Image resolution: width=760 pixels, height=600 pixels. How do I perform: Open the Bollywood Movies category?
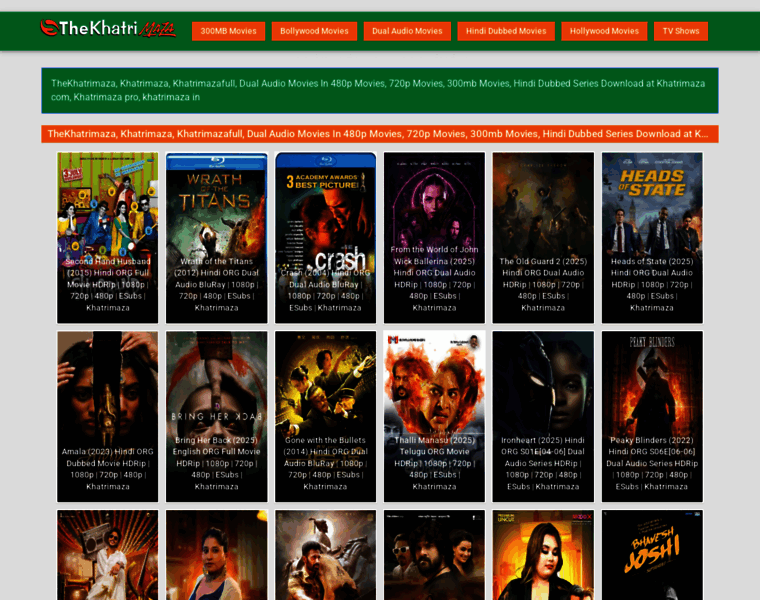(x=314, y=31)
